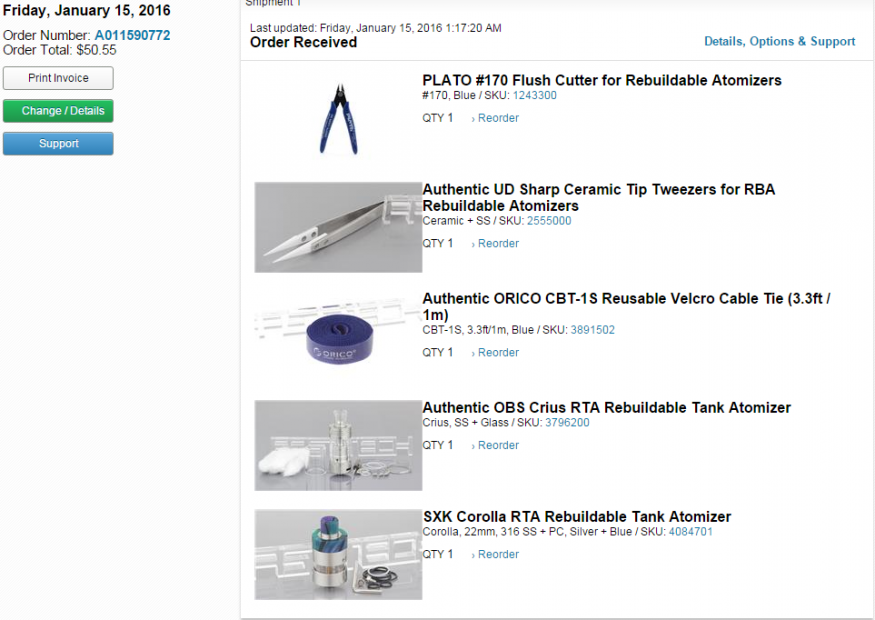Reorder the OBS Crius RTA atomizer

(495, 445)
